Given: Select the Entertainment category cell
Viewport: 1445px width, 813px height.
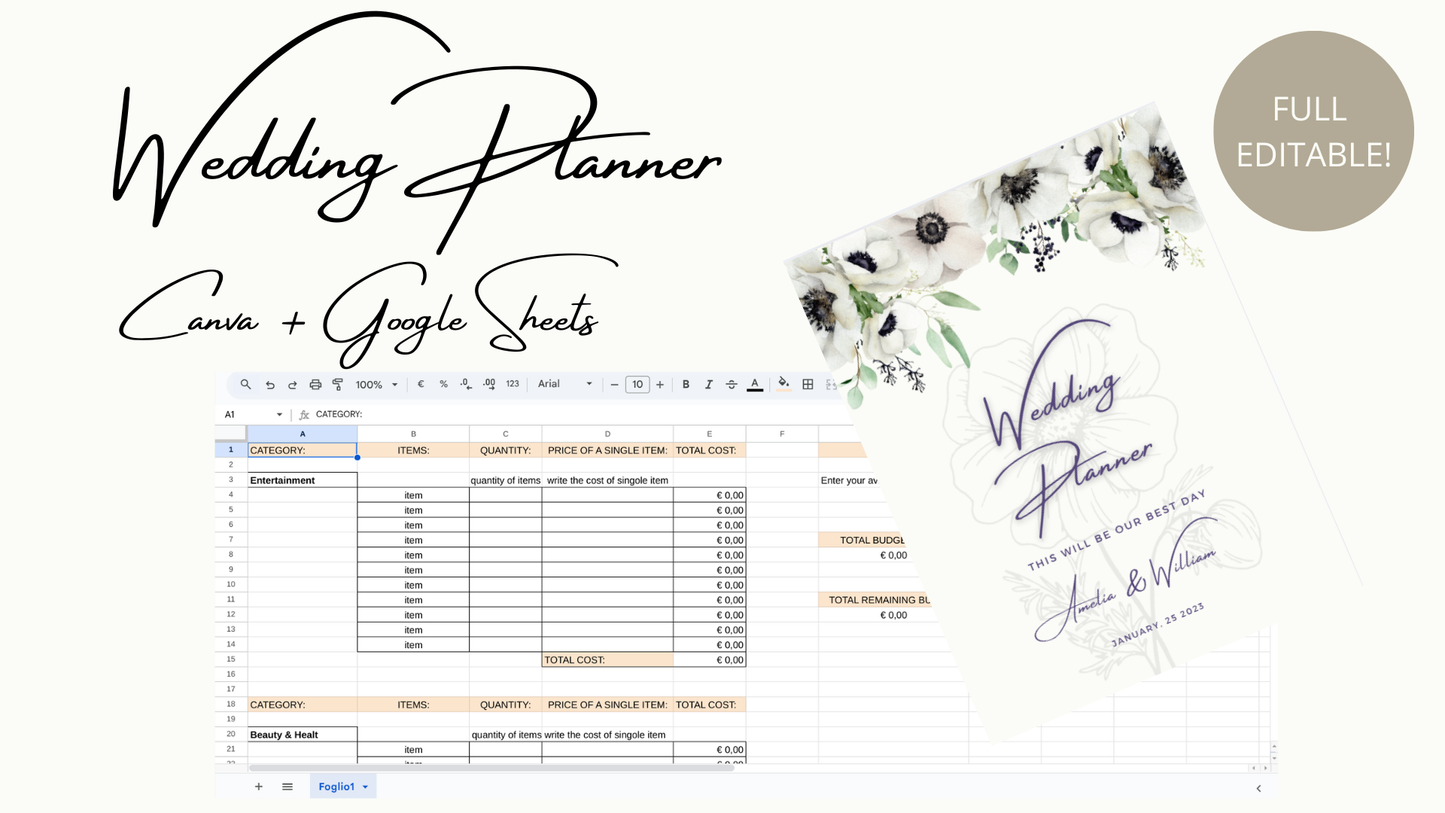Looking at the screenshot, I should click(302, 480).
